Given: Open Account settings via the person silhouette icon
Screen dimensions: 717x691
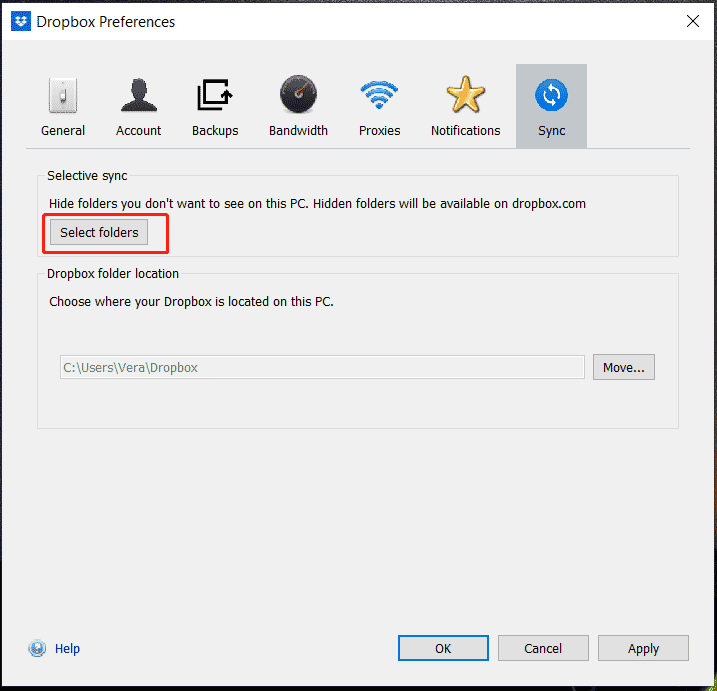Looking at the screenshot, I should click(x=138, y=96).
